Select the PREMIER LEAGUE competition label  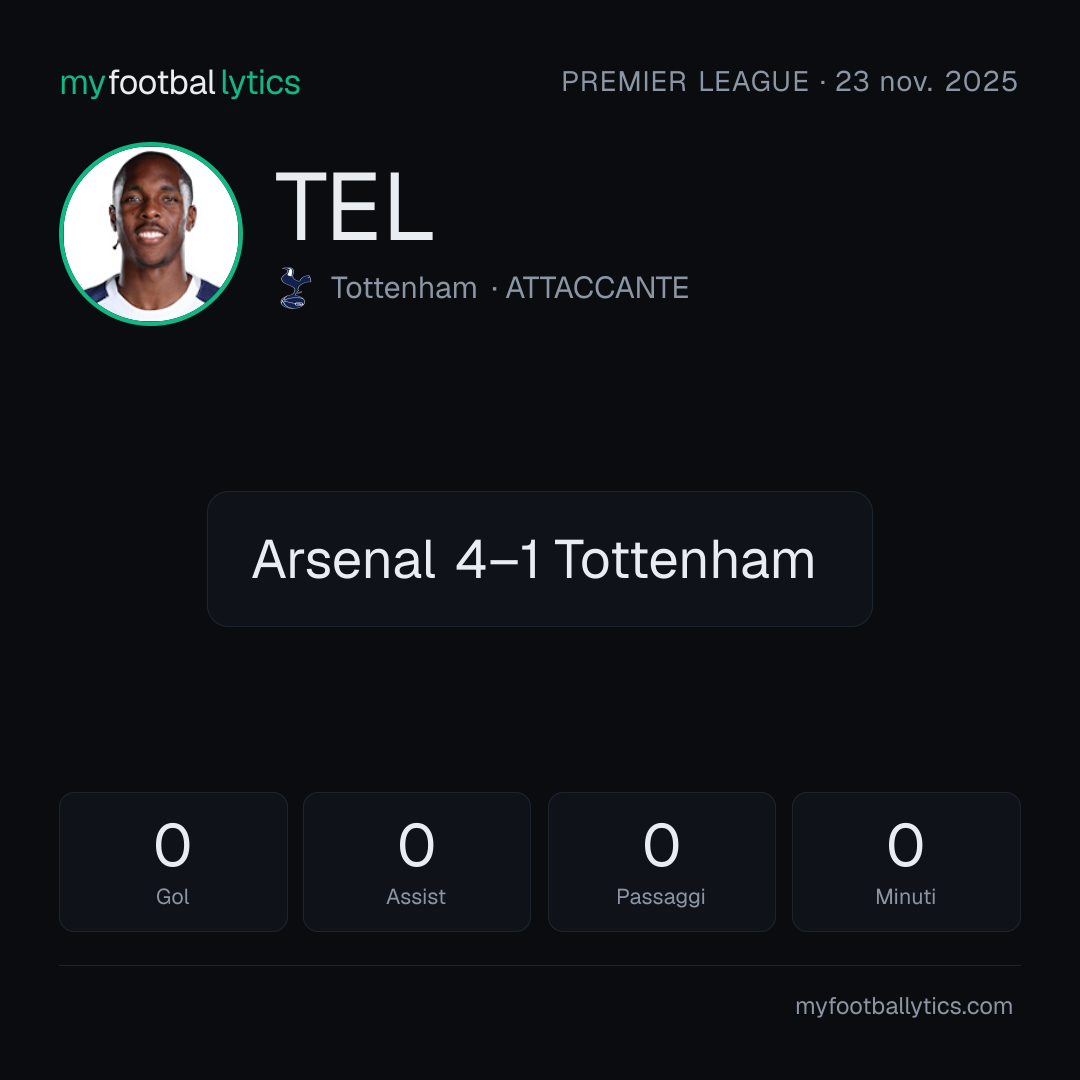[685, 82]
